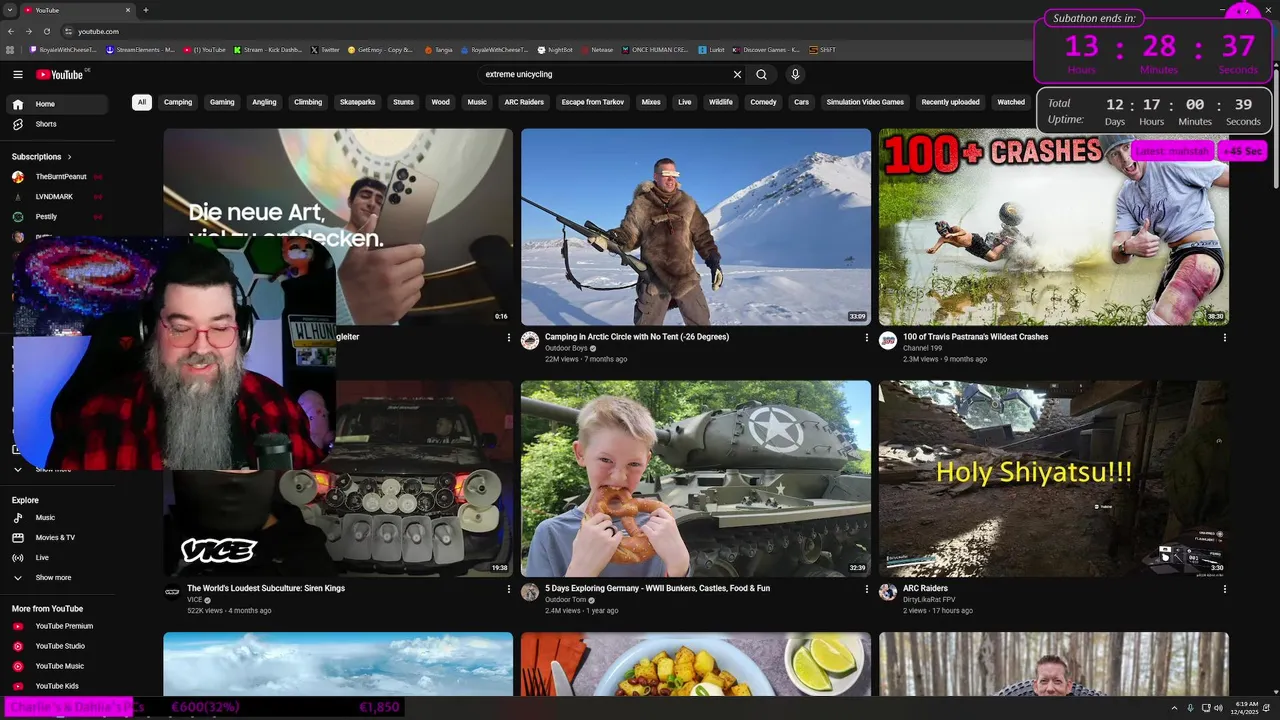Open NightBot bookmark
Image resolution: width=1280 pixels, height=720 pixels.
point(555,49)
